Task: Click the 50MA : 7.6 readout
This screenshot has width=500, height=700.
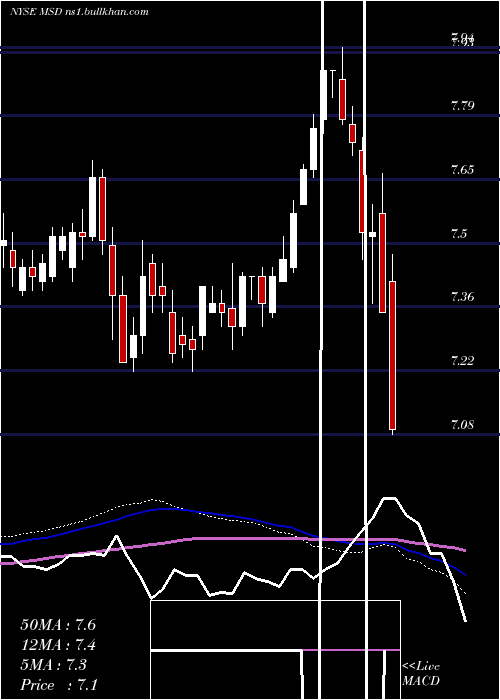Action: 58,625
